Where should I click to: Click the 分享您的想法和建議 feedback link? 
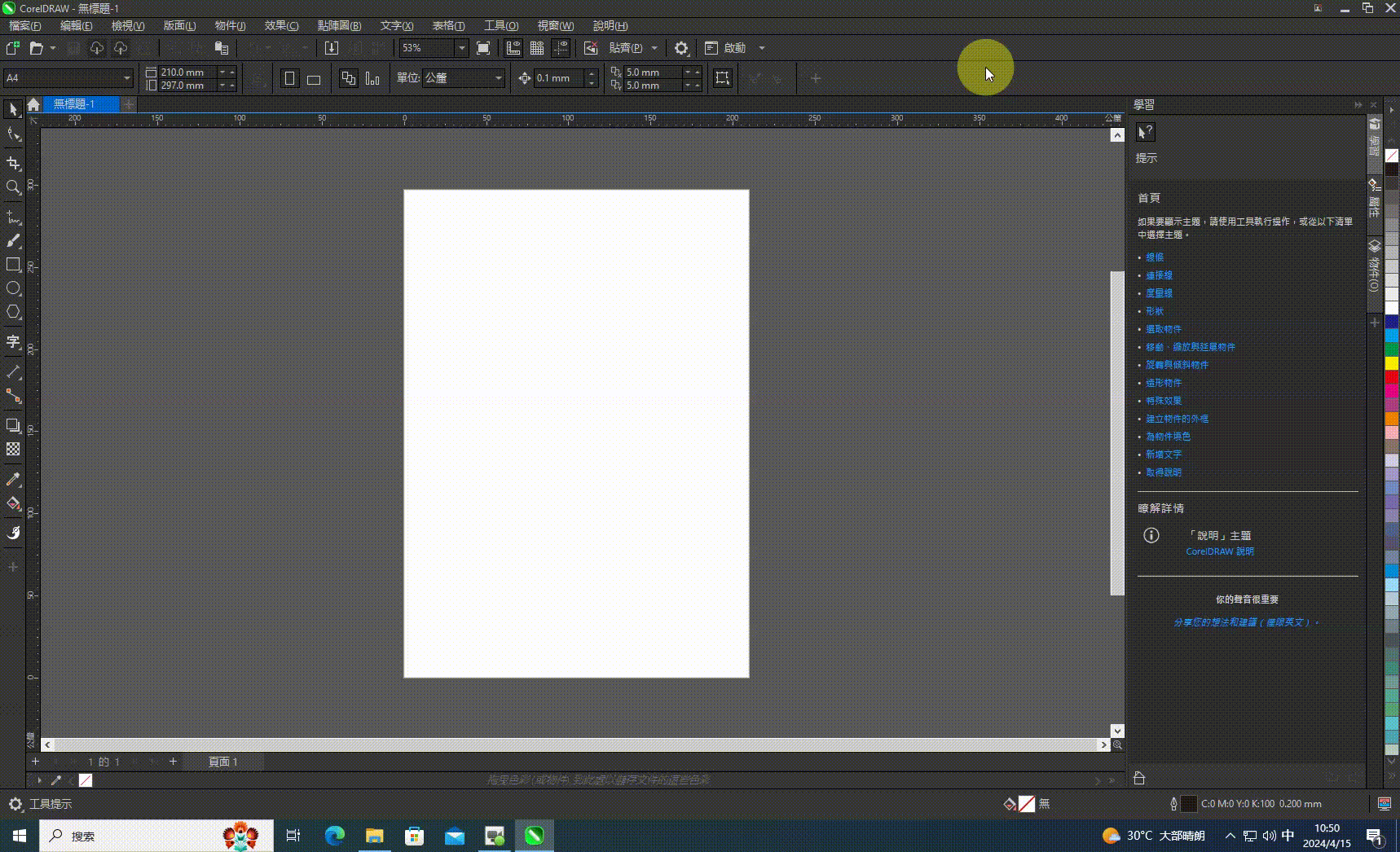(x=1246, y=622)
